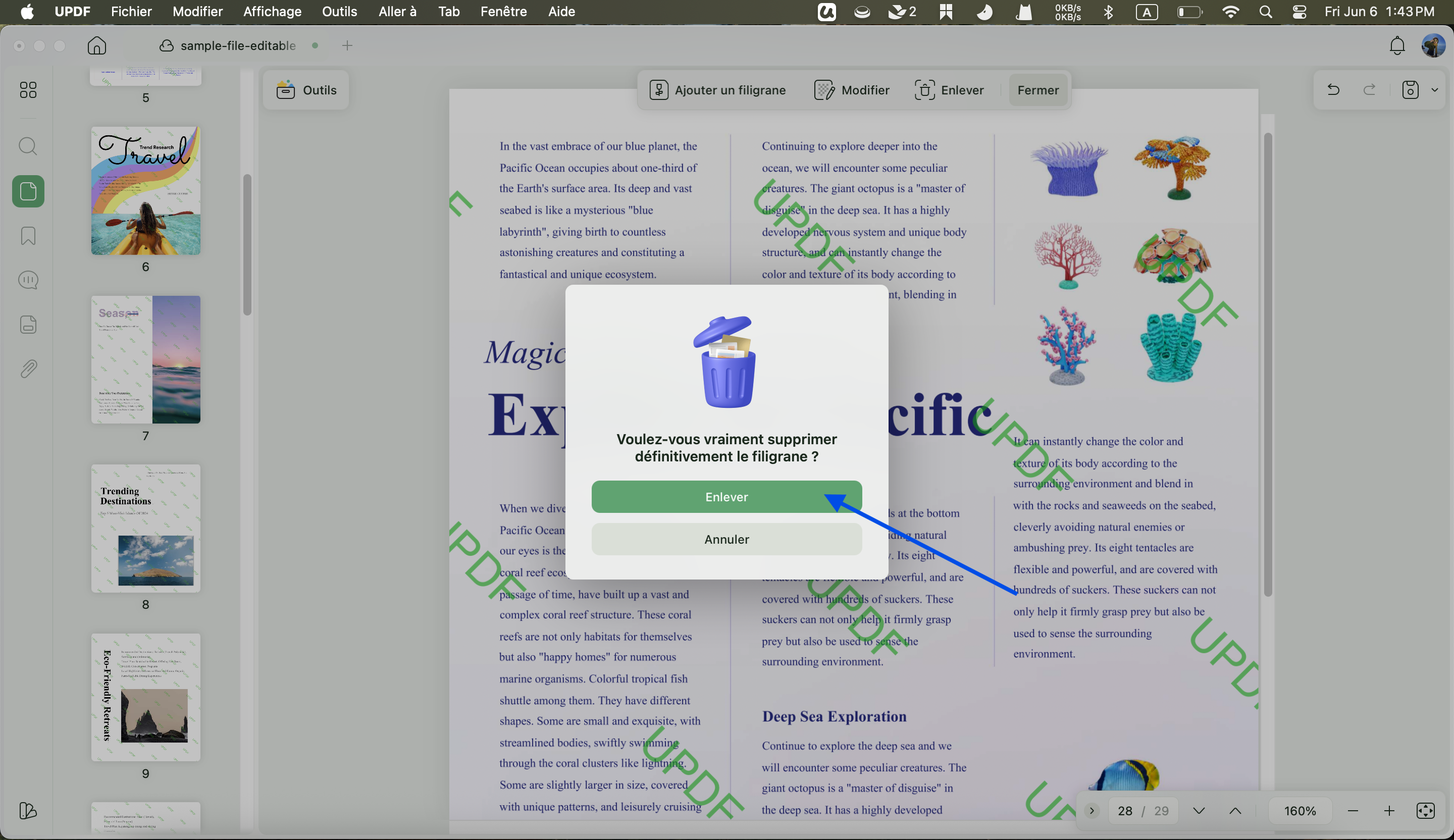
Task: Go to next page down chevron
Action: tap(1199, 811)
